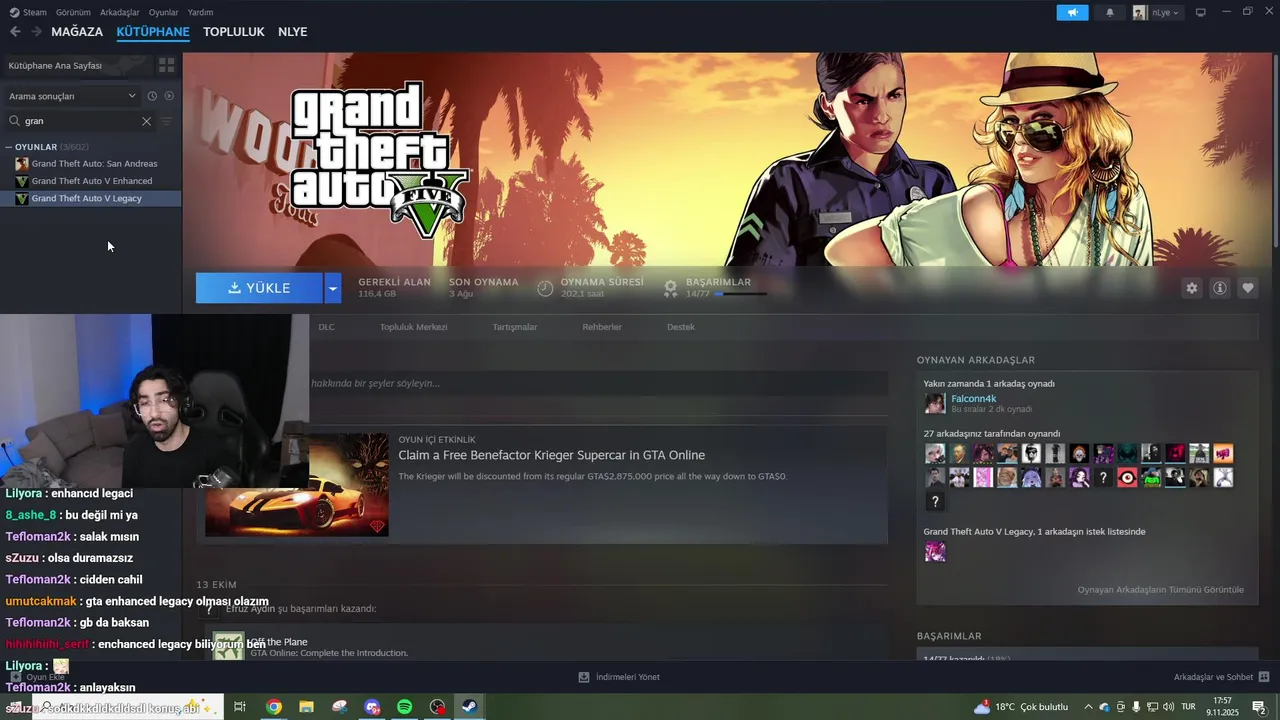Viewport: 1280px width, 720px height.
Task: Click Falconn4k's avatar
Action: (935, 403)
